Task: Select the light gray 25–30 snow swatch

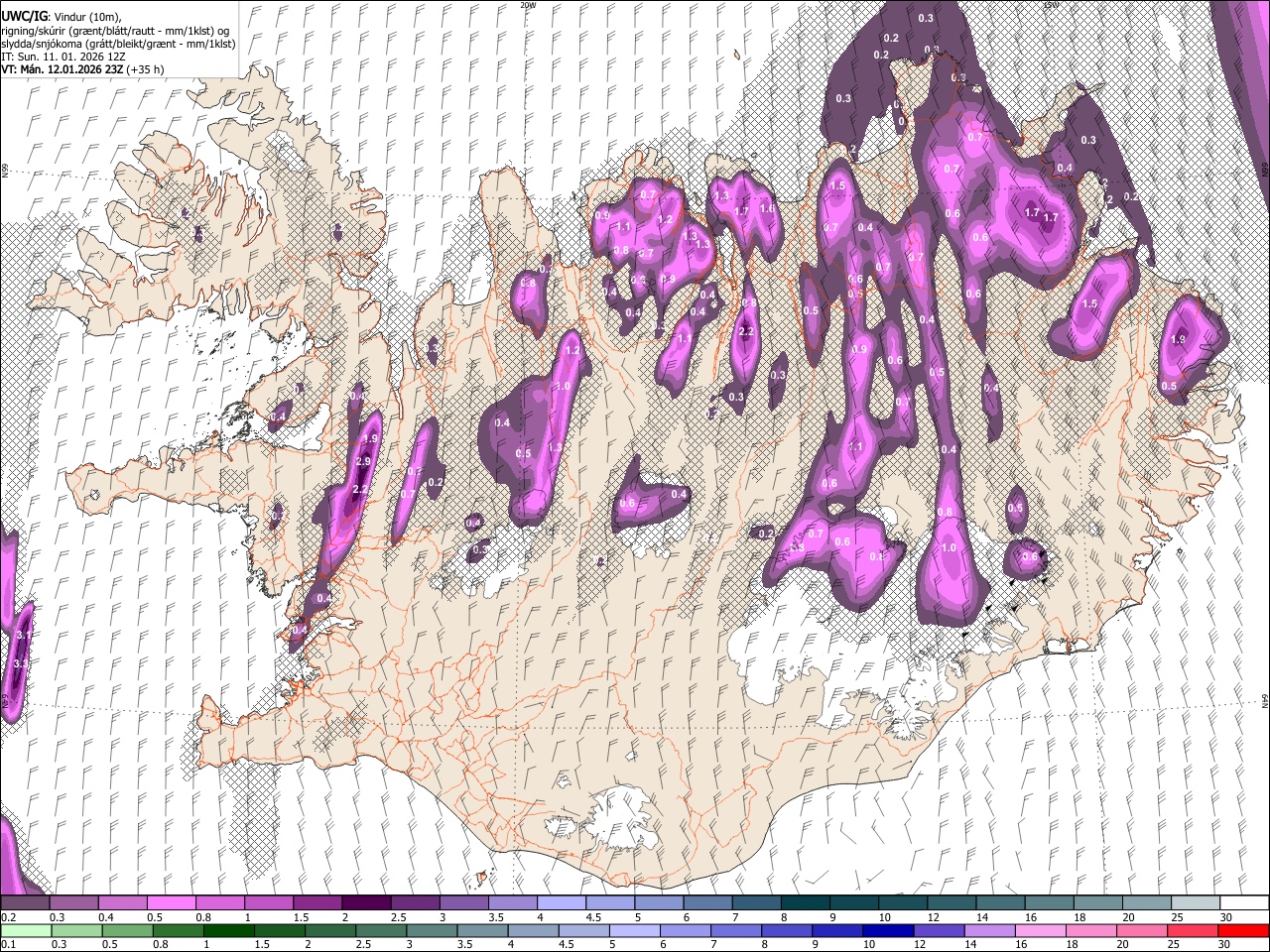Action: [1196, 903]
